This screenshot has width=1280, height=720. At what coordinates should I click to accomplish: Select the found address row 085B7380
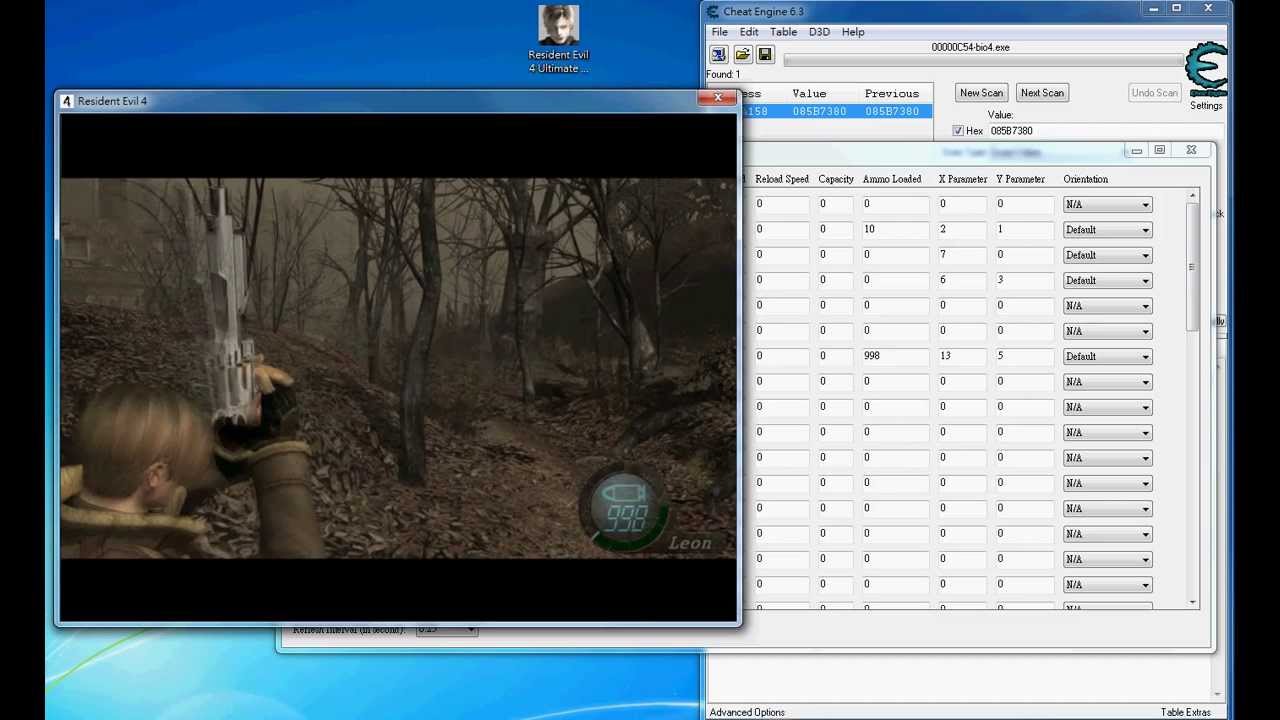tap(838, 112)
